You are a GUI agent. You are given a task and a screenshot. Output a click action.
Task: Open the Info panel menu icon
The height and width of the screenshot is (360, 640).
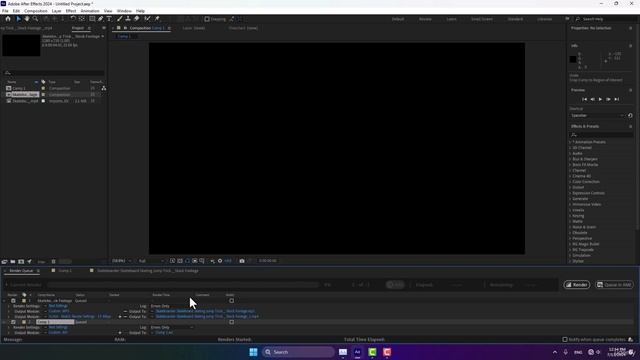[x=631, y=46]
